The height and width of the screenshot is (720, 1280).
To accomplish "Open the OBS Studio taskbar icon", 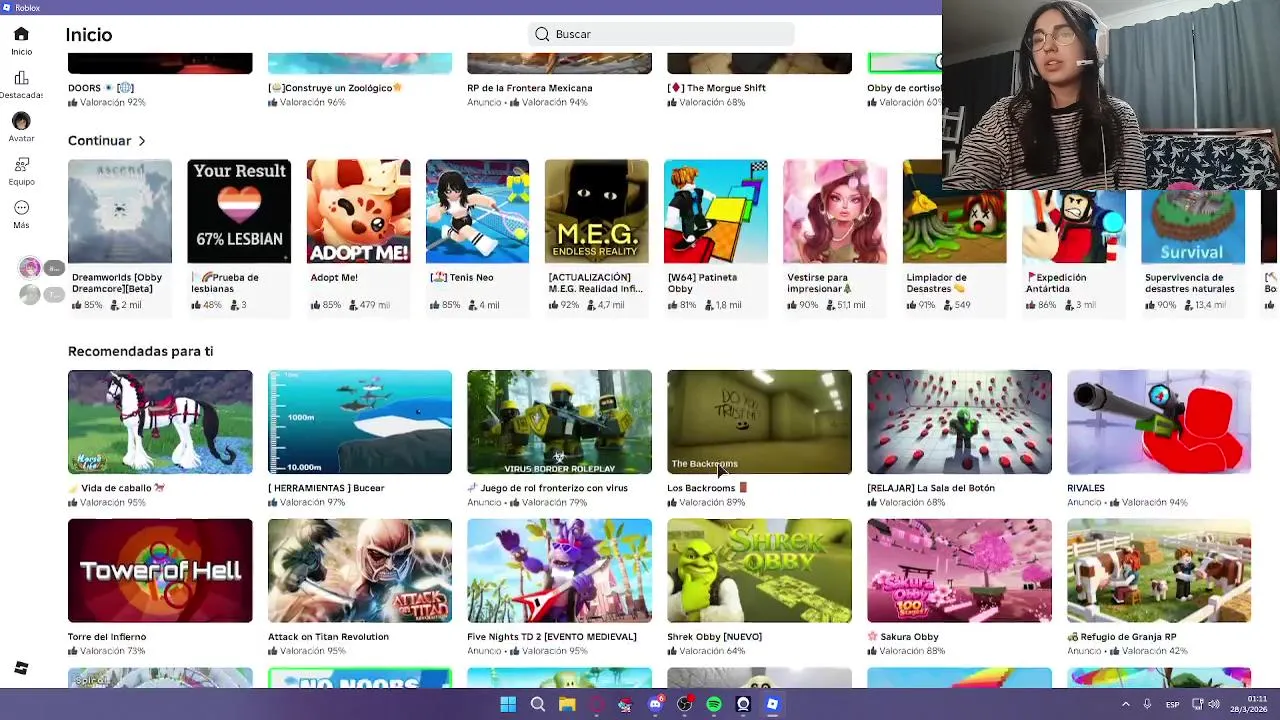I will point(684,704).
